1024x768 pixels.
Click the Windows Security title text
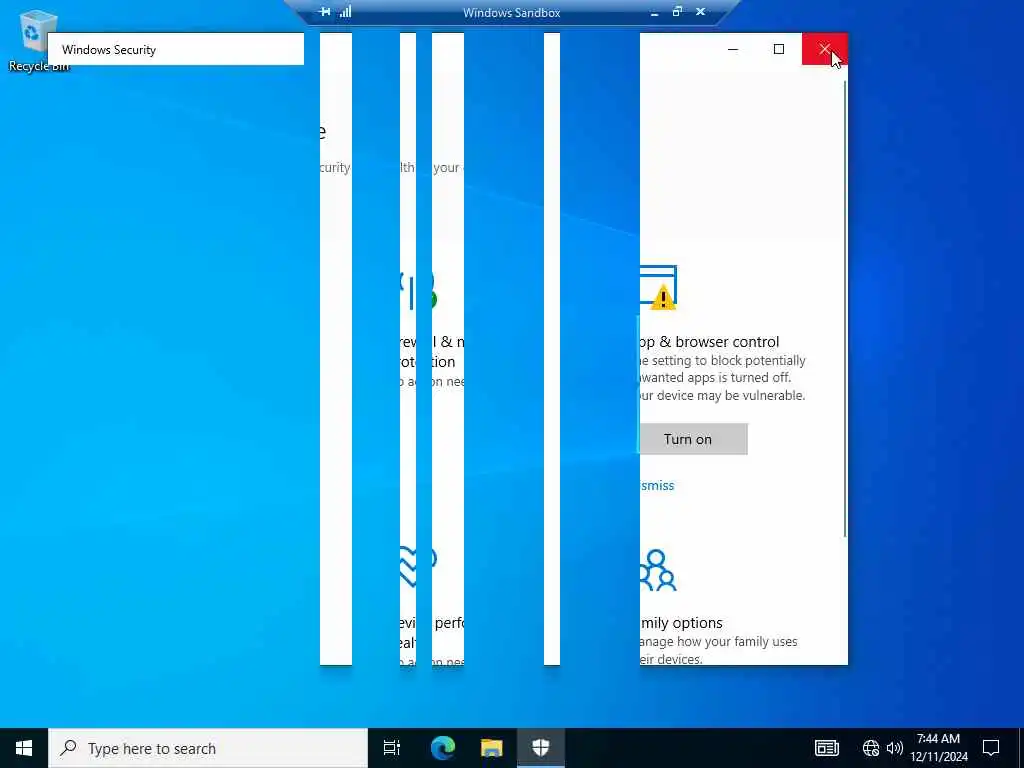tap(109, 50)
